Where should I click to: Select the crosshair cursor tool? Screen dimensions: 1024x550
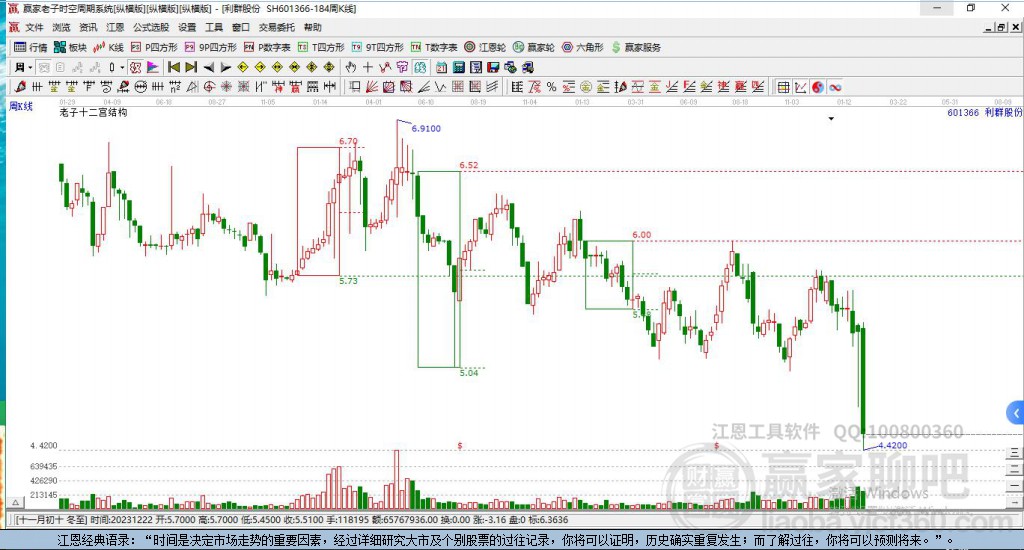368,67
